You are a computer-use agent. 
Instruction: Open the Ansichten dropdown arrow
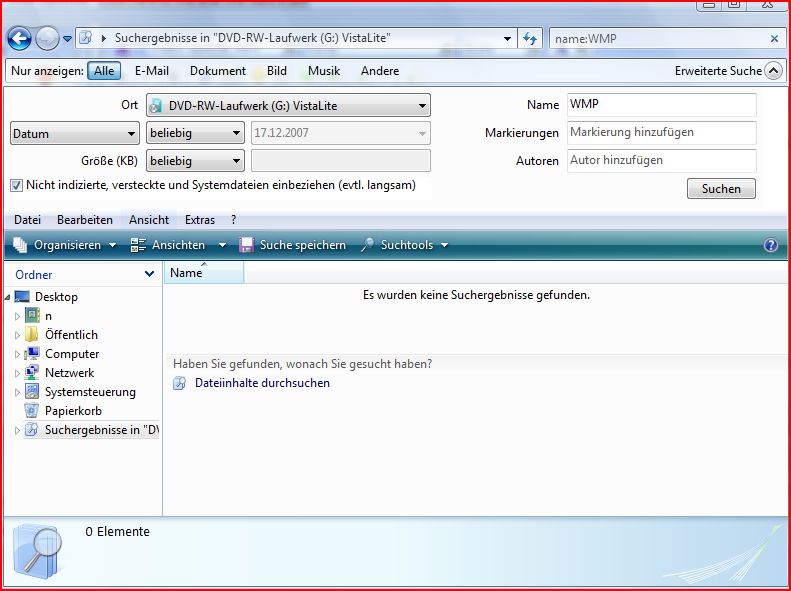click(x=222, y=245)
